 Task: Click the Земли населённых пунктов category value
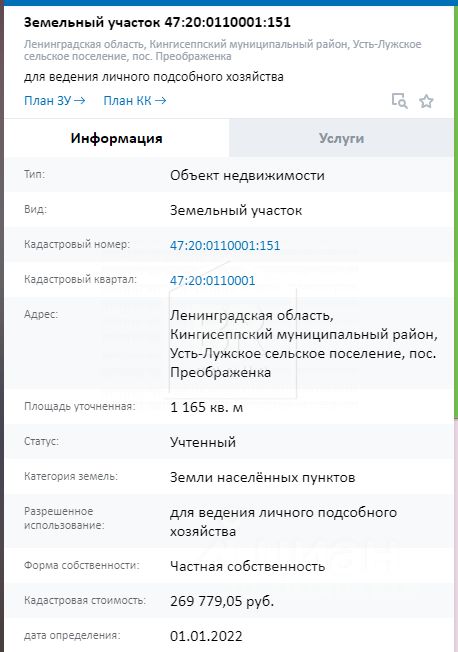point(262,477)
